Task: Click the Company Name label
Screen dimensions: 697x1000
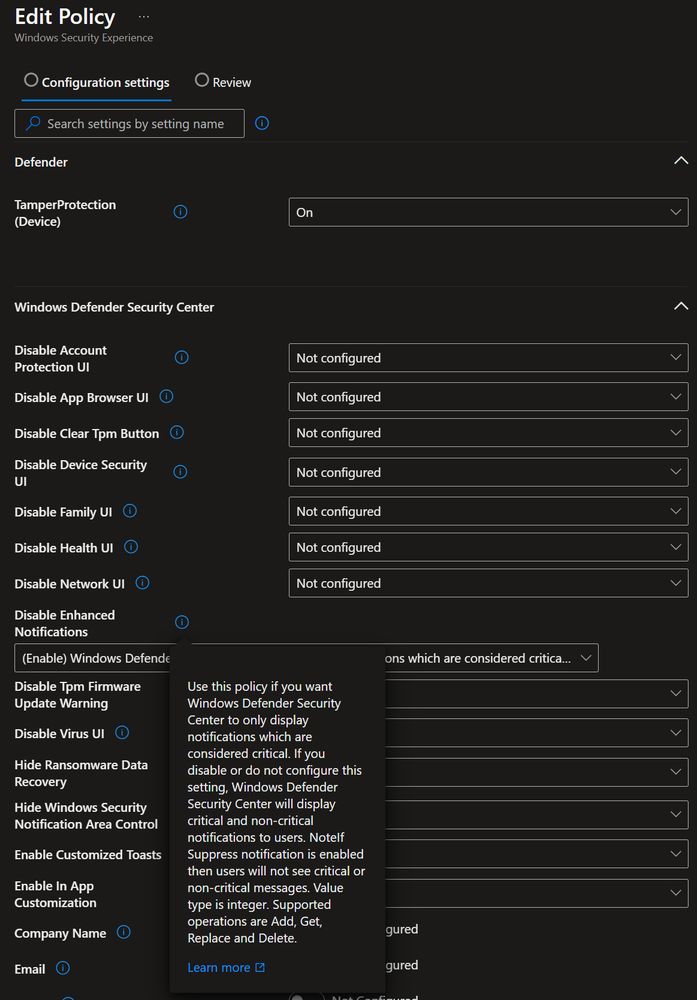Action: [61, 933]
